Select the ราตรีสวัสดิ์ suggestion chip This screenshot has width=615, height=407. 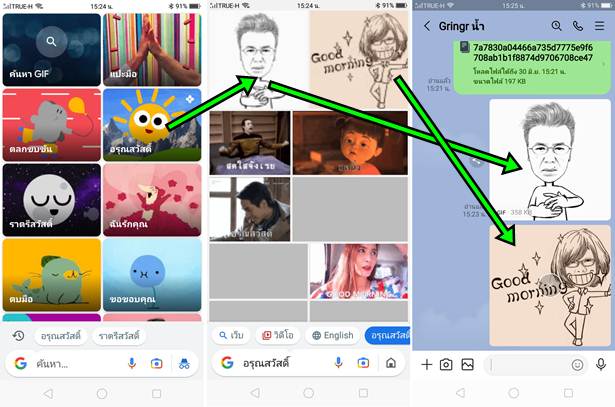119,336
